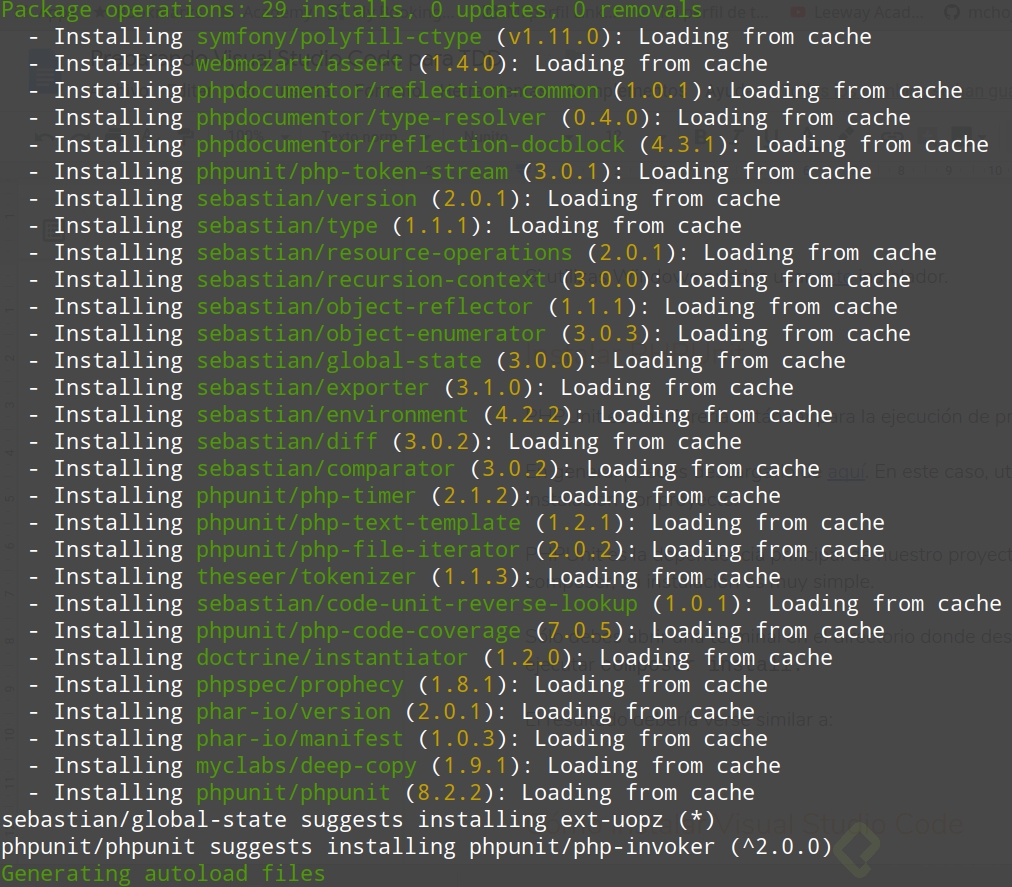Open the 'aquí' link in the background document

845,472
